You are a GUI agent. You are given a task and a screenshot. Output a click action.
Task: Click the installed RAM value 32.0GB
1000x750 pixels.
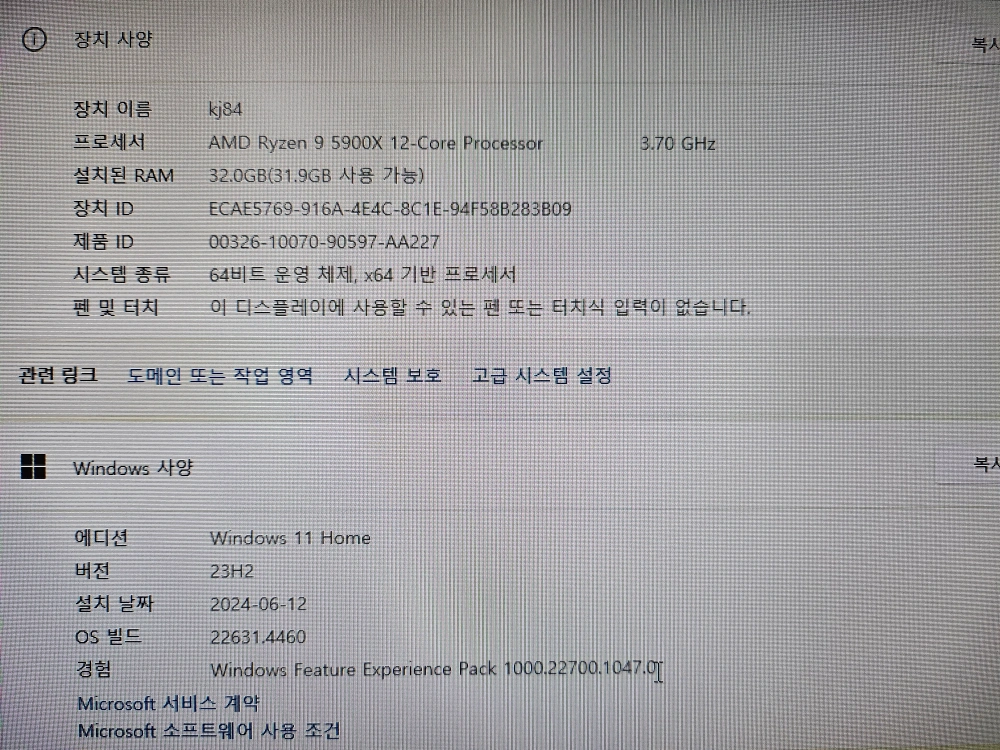tap(316, 176)
